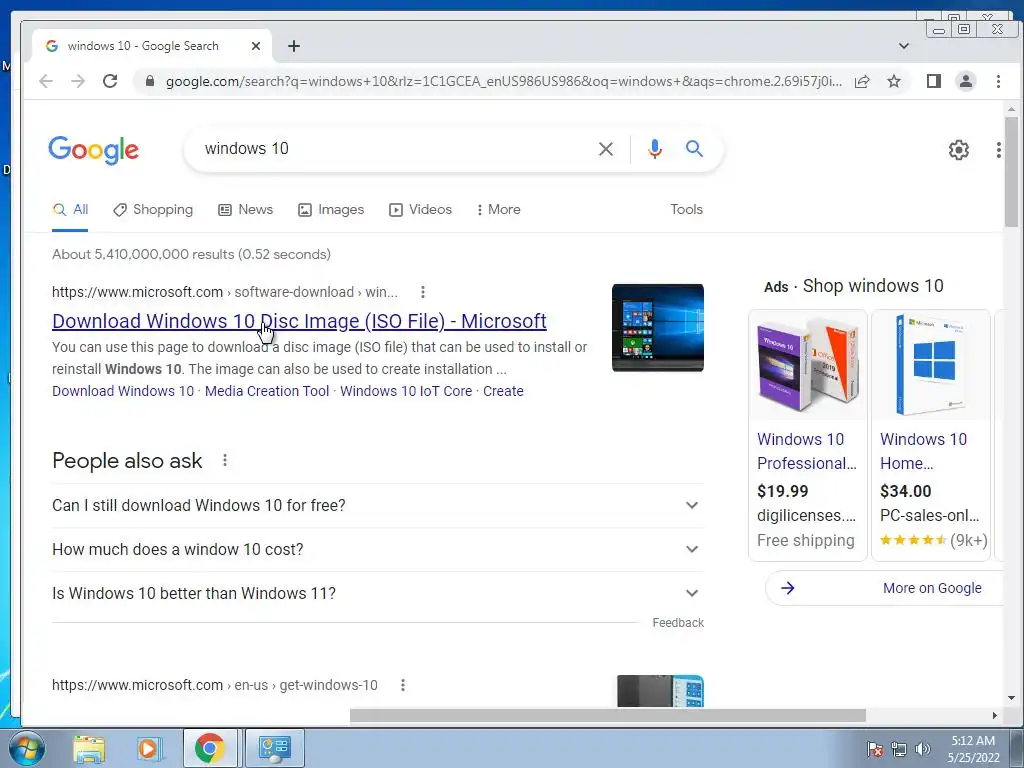The height and width of the screenshot is (768, 1024).
Task: Click the horizontal scrollbar right arrow
Action: pos(995,716)
